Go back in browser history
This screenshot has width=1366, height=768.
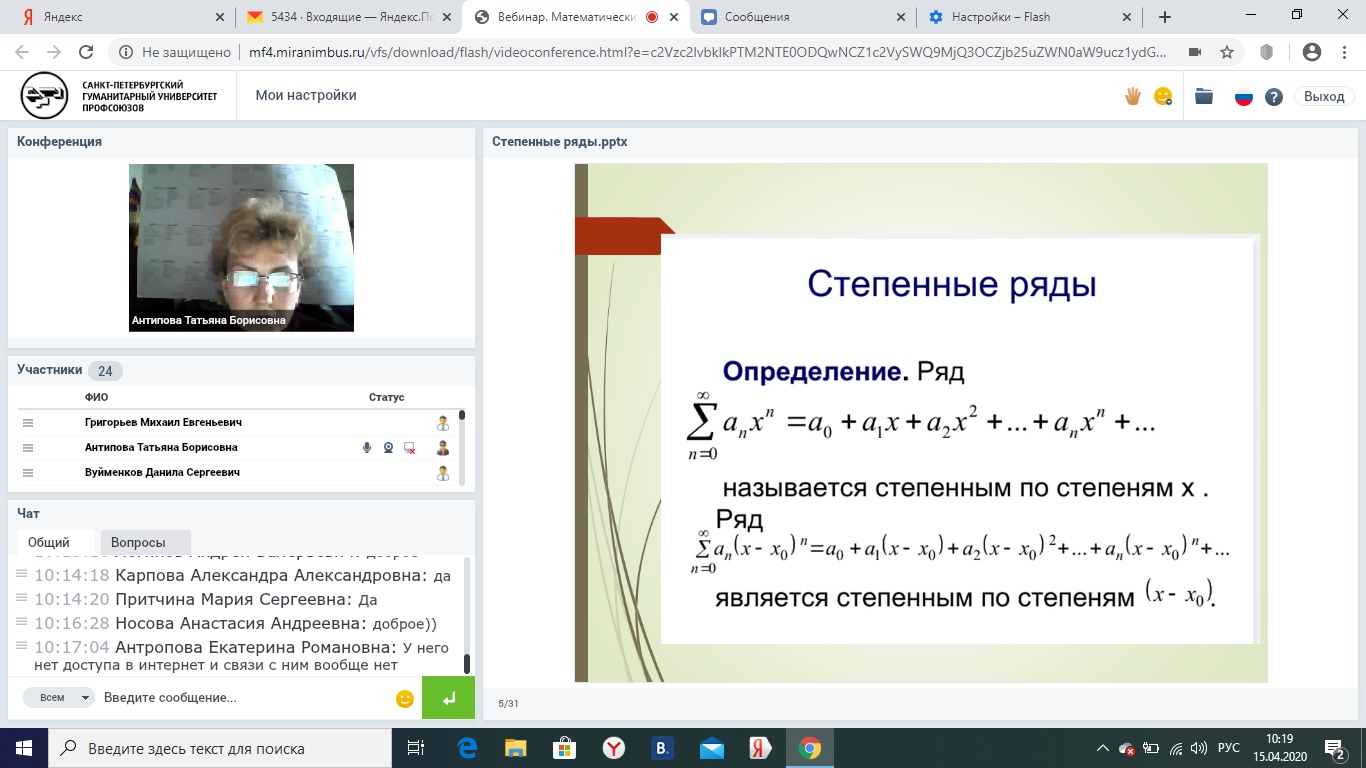click(x=22, y=52)
